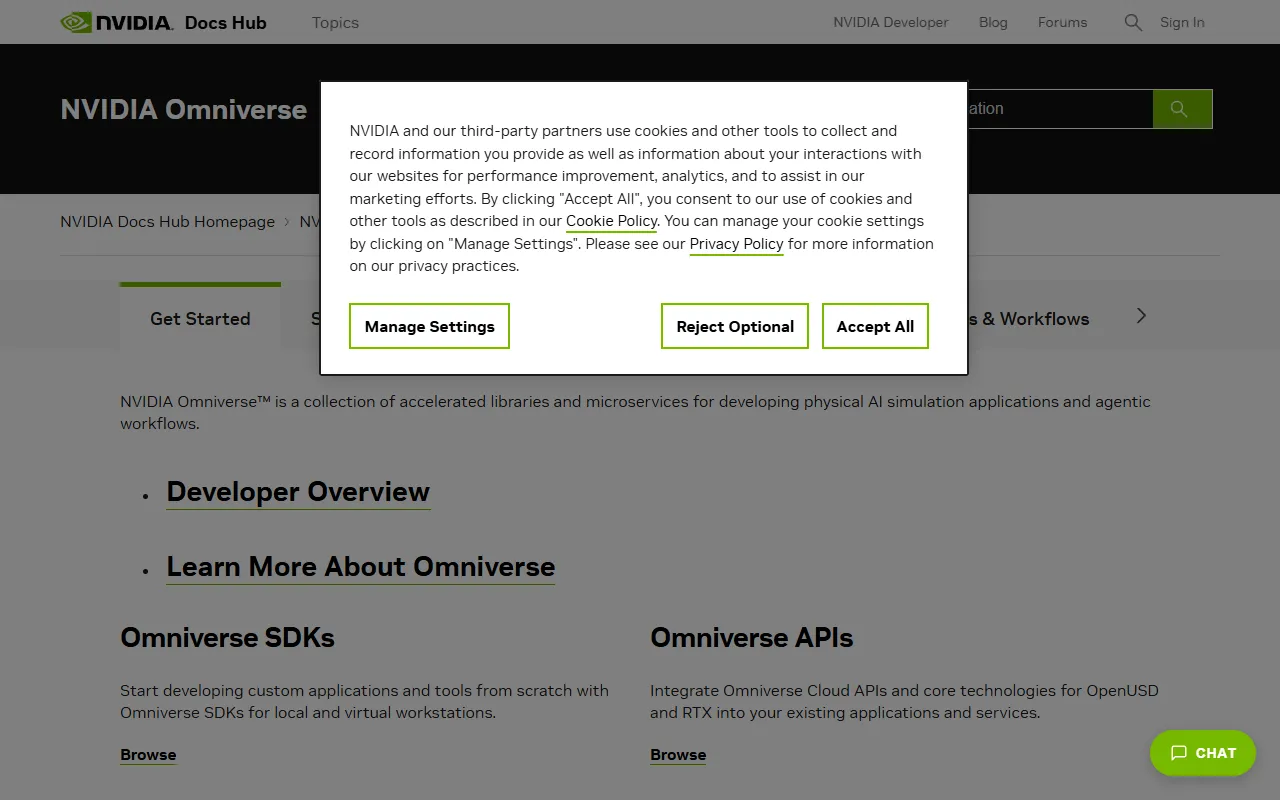The height and width of the screenshot is (800, 1280).
Task: Go to NVIDIA Developer link
Action: coord(891,22)
